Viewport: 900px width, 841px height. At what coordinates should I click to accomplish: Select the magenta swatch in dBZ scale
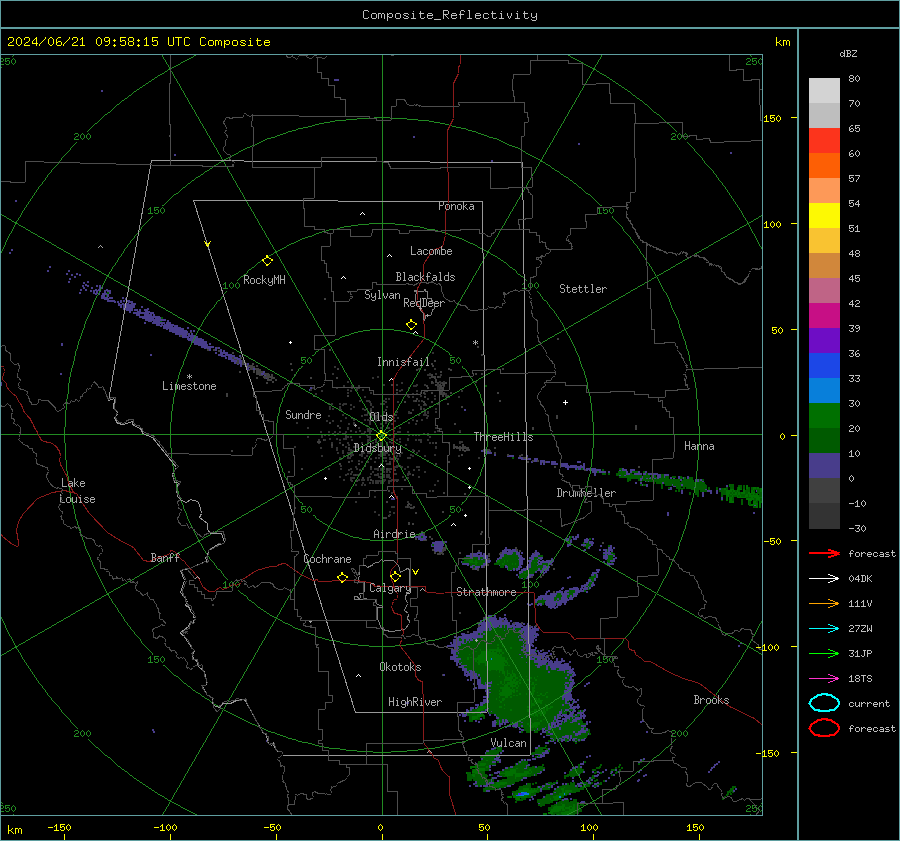point(824,315)
